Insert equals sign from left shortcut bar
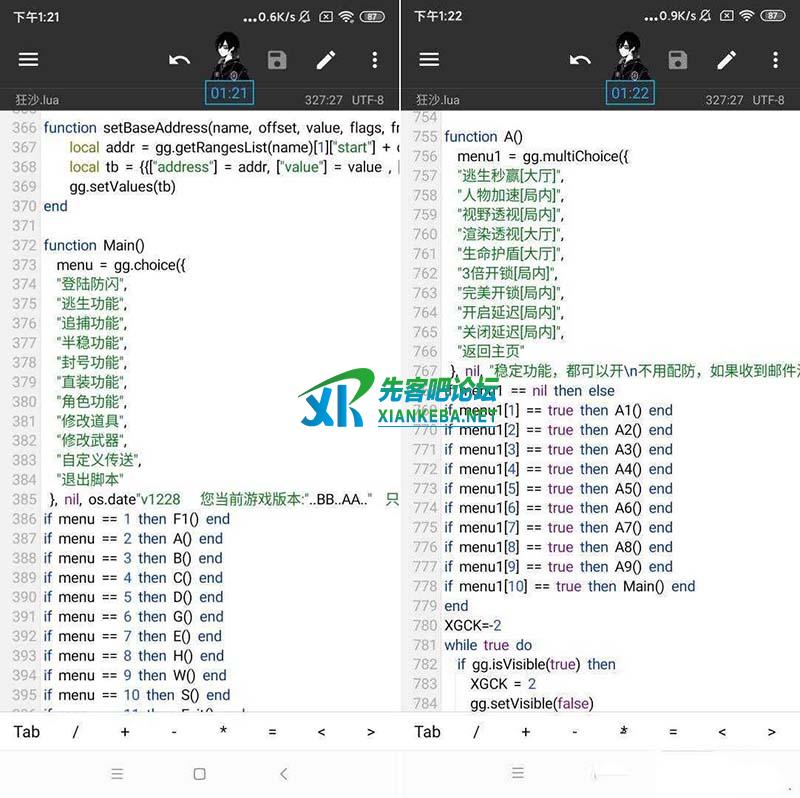Viewport: 800px width, 798px height. 272,732
